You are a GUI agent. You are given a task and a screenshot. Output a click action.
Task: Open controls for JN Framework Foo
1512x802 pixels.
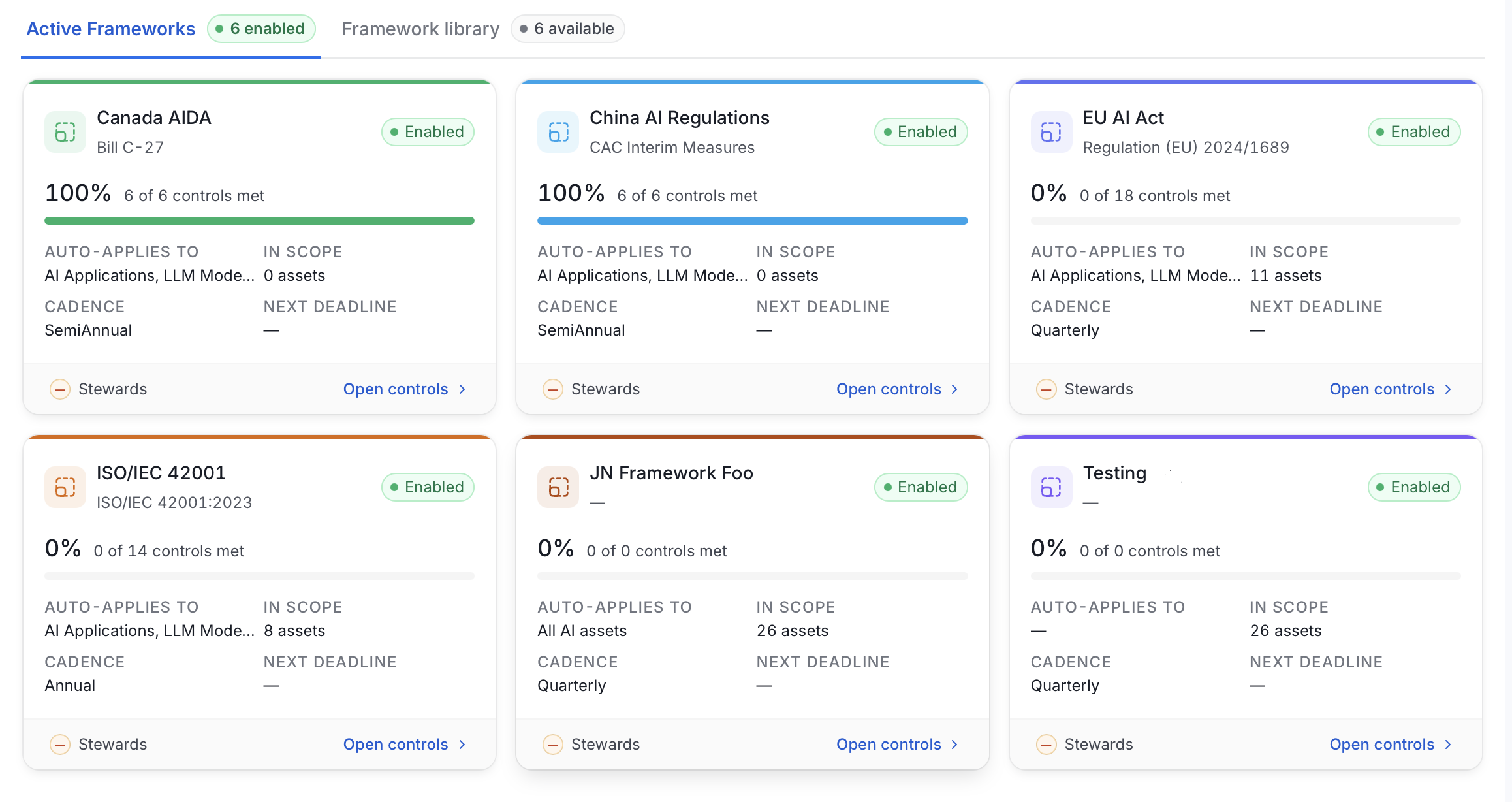(898, 745)
